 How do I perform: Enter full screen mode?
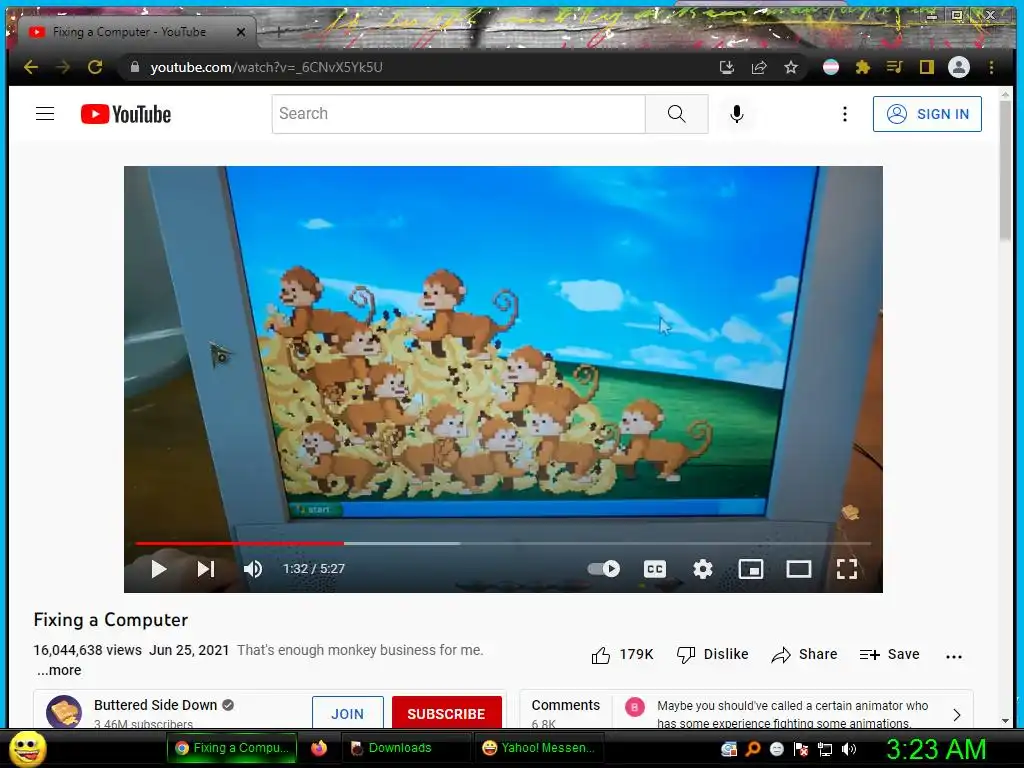click(x=847, y=569)
